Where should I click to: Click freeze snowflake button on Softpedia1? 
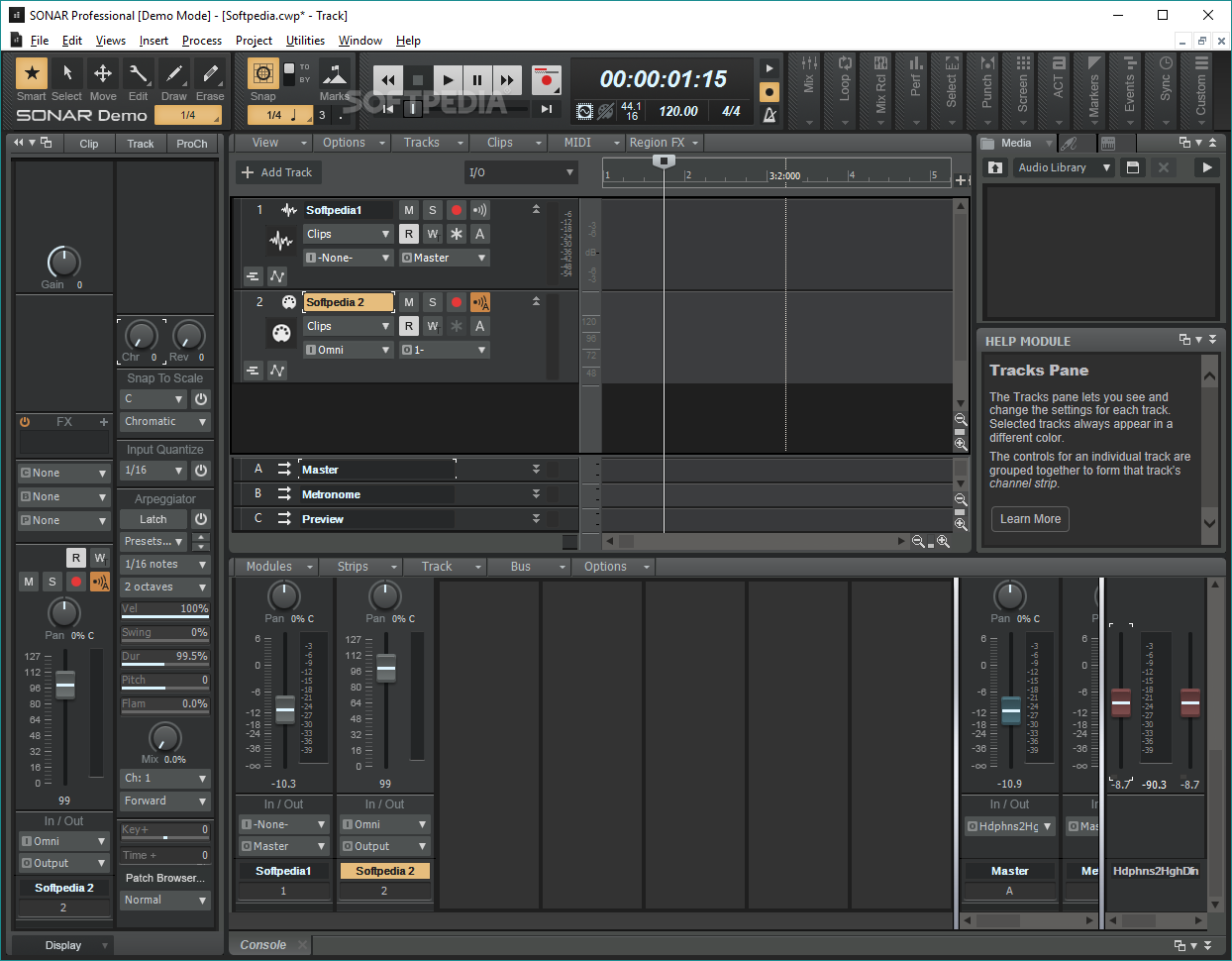[457, 234]
